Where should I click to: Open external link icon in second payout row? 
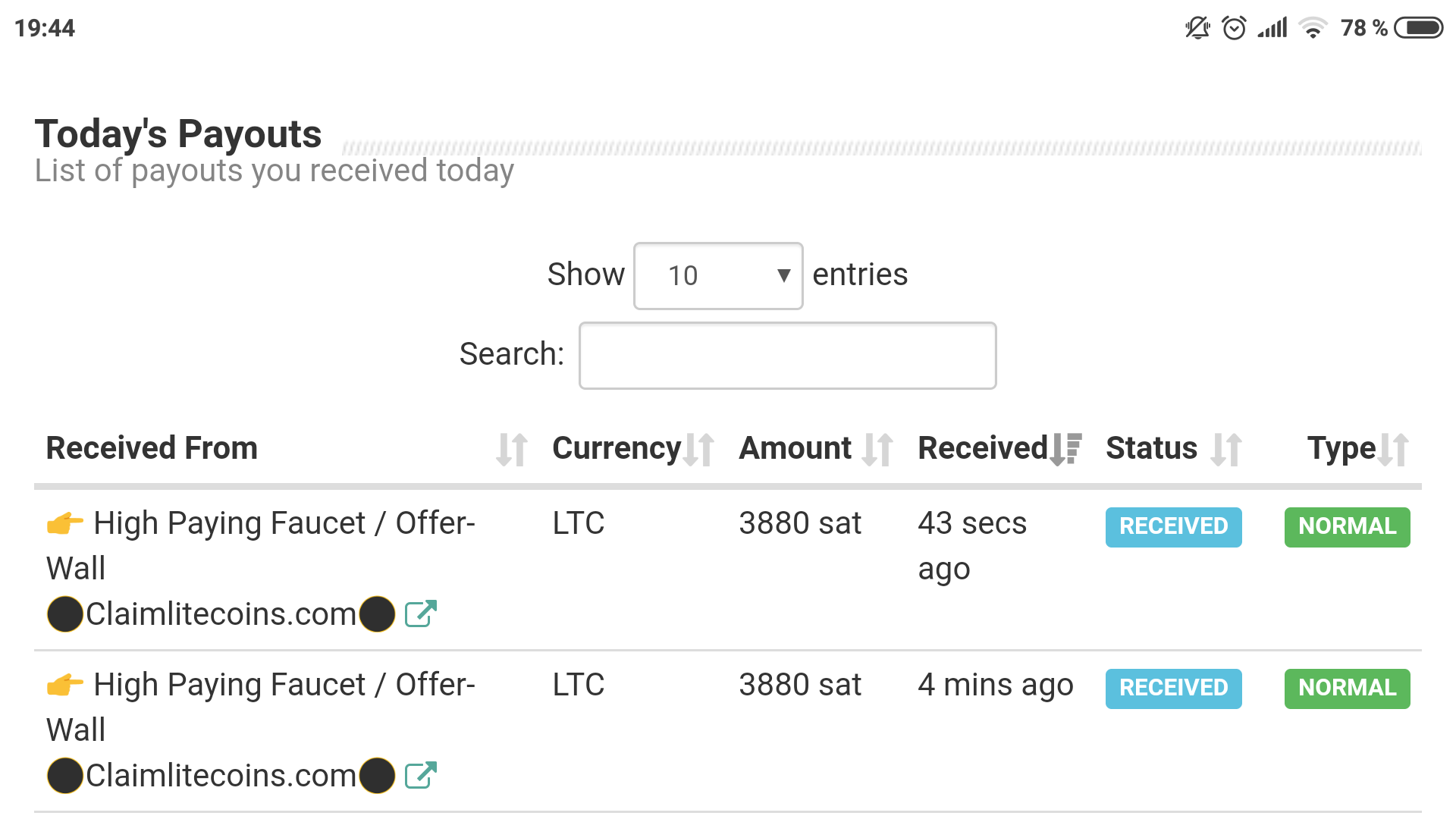point(421,775)
